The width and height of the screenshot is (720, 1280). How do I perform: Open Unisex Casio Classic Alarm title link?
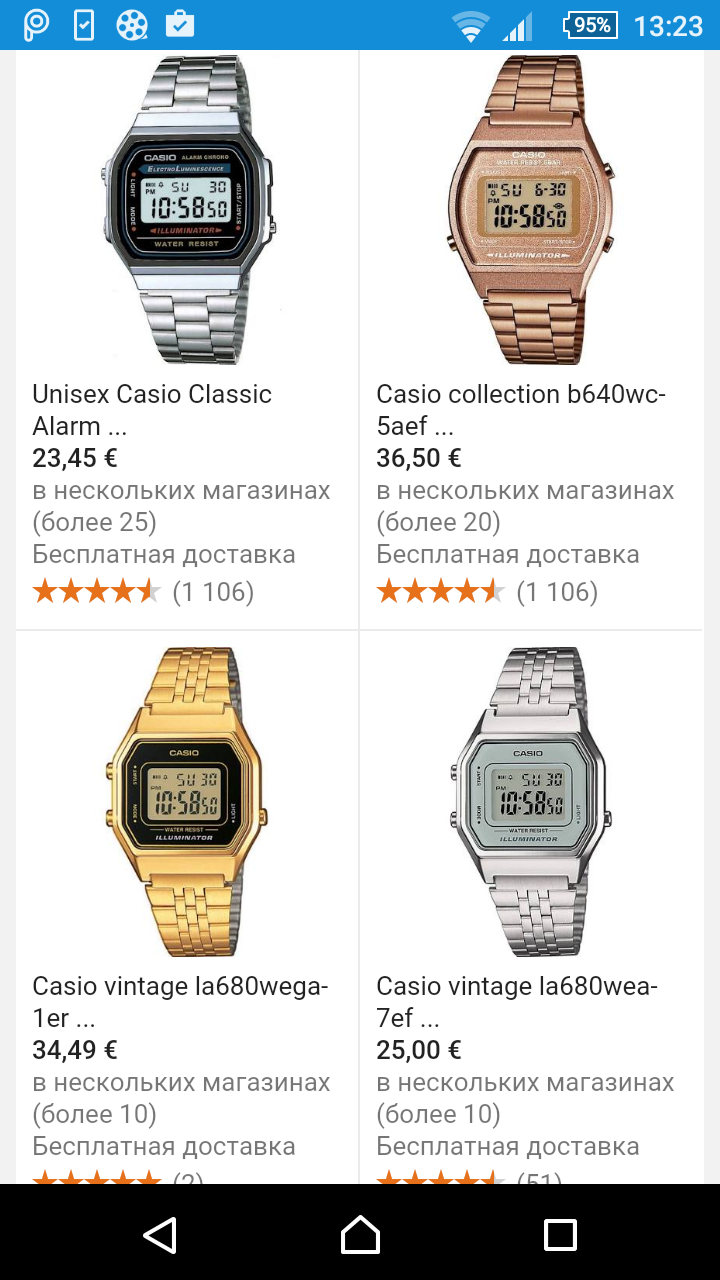point(152,410)
